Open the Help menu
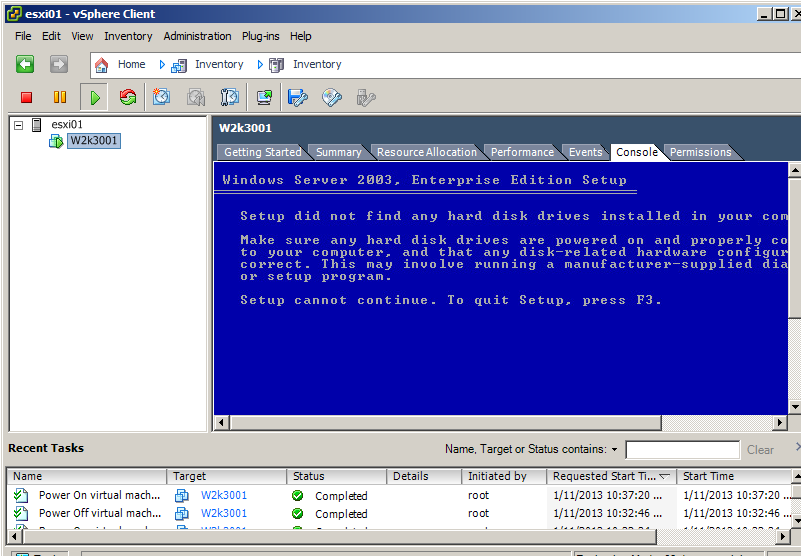The width and height of the screenshot is (802, 557). tap(301, 36)
